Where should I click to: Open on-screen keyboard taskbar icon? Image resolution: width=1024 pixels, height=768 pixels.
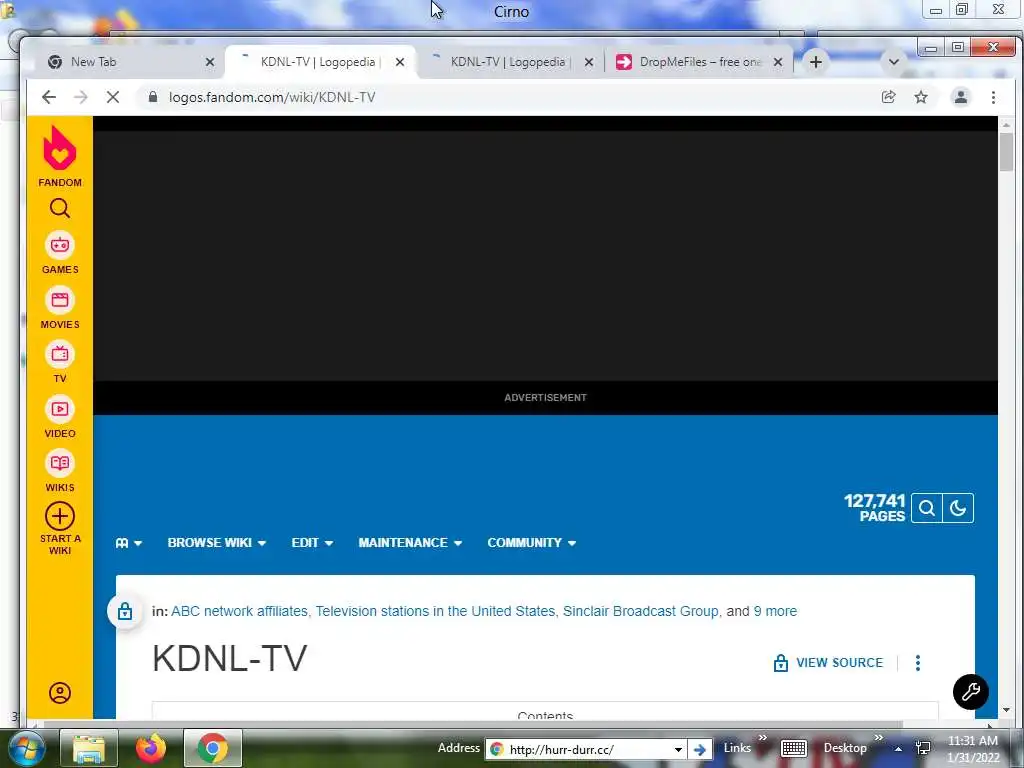pyautogui.click(x=794, y=748)
